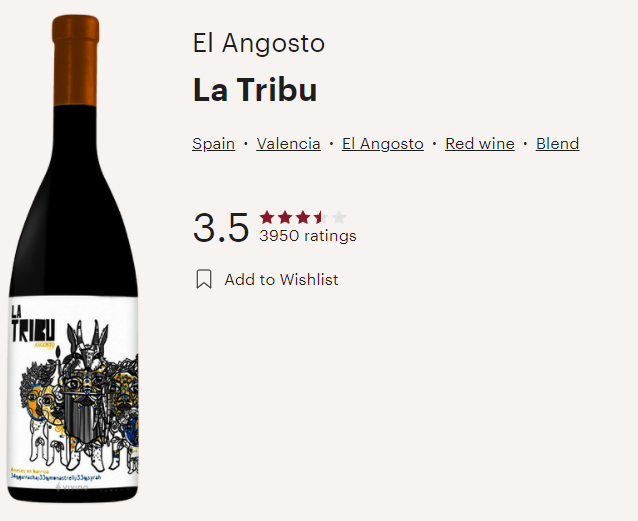Follow the underlined El Angosto winery link
638x521 pixels.
click(383, 144)
